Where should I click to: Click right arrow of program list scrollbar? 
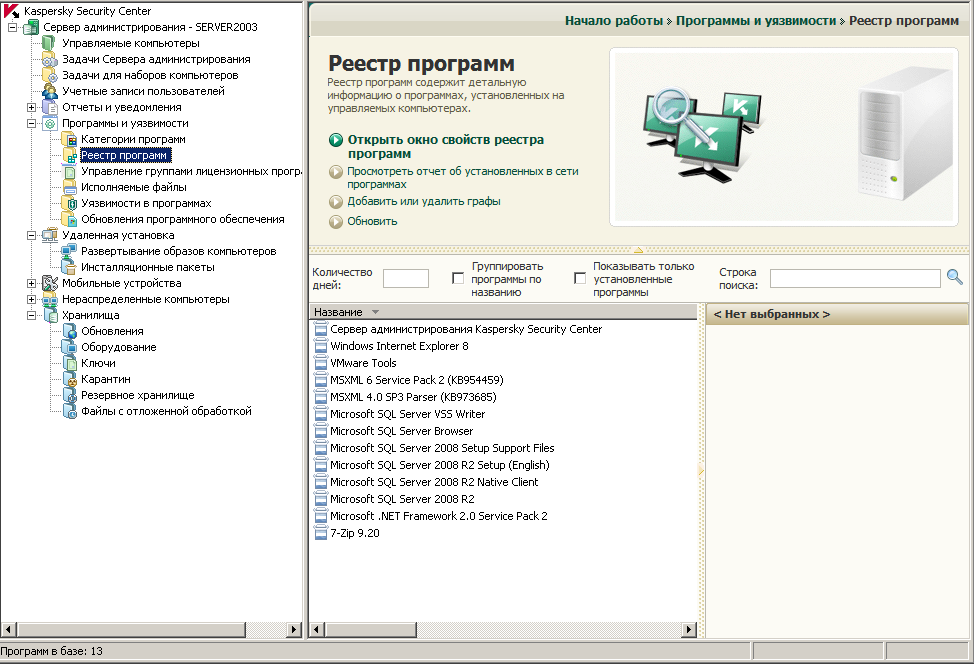688,630
